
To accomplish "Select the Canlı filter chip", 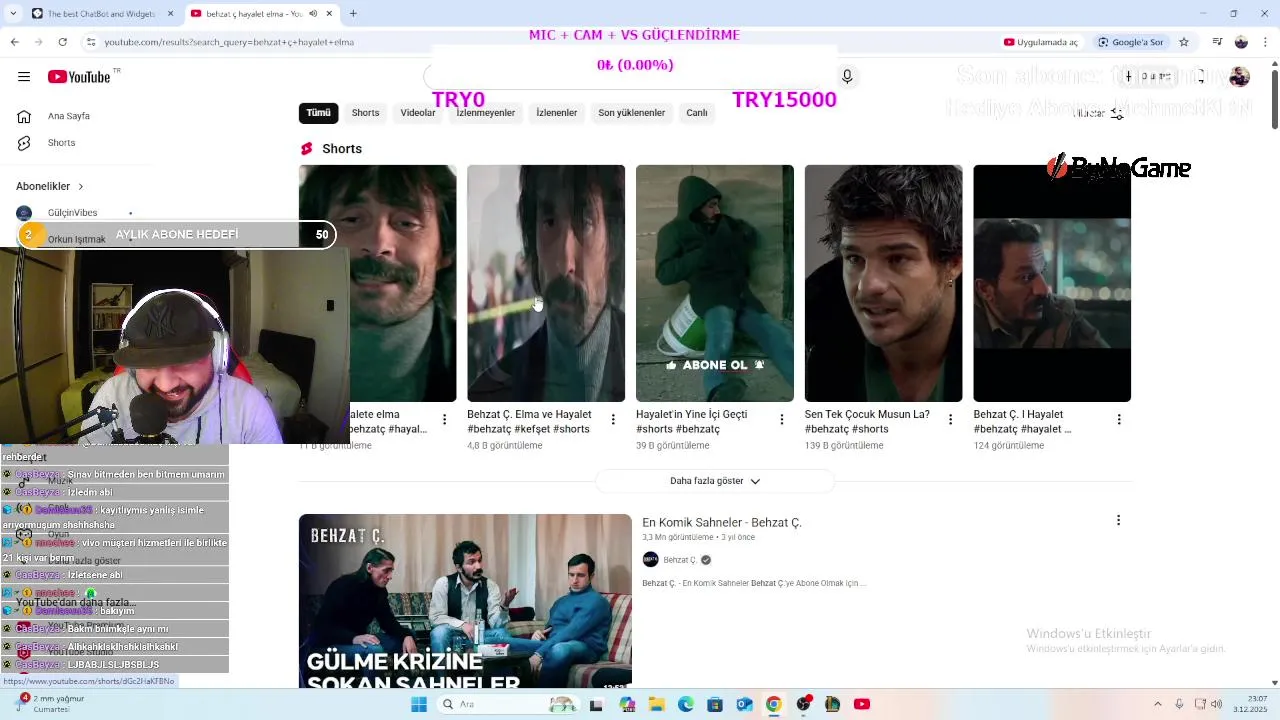I will [x=697, y=113].
